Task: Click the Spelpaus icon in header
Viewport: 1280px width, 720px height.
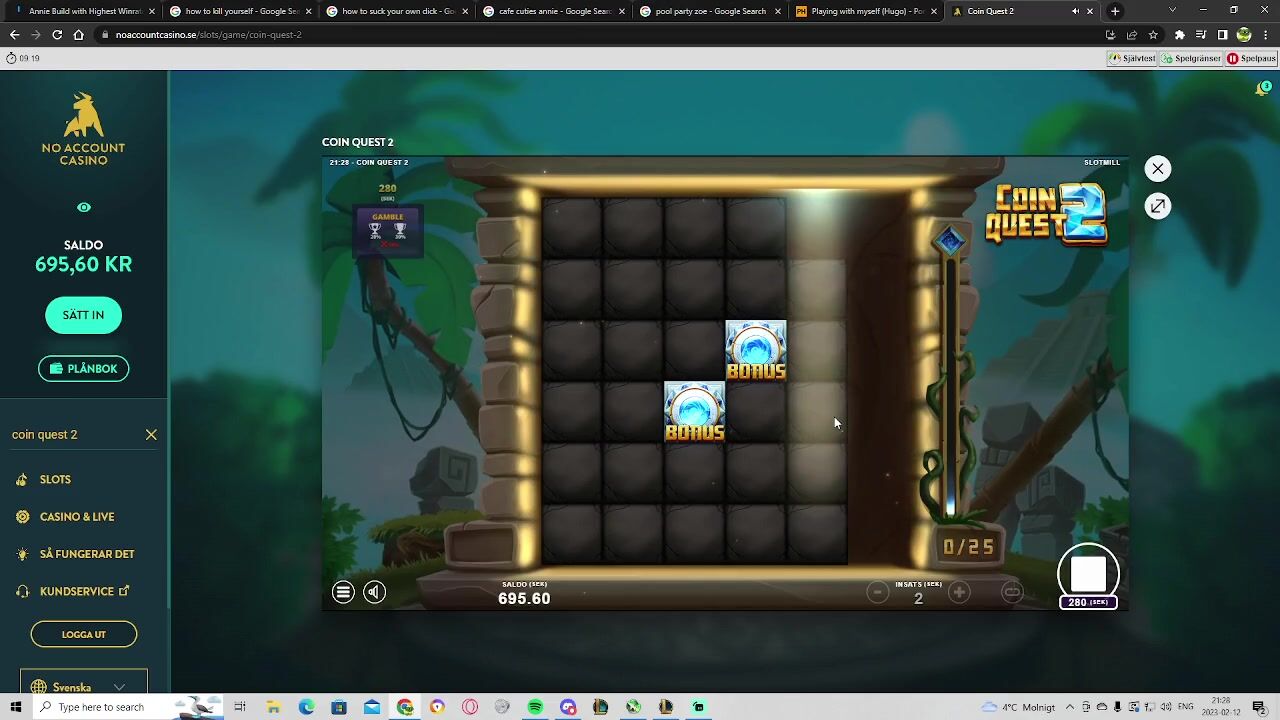Action: point(1251,58)
